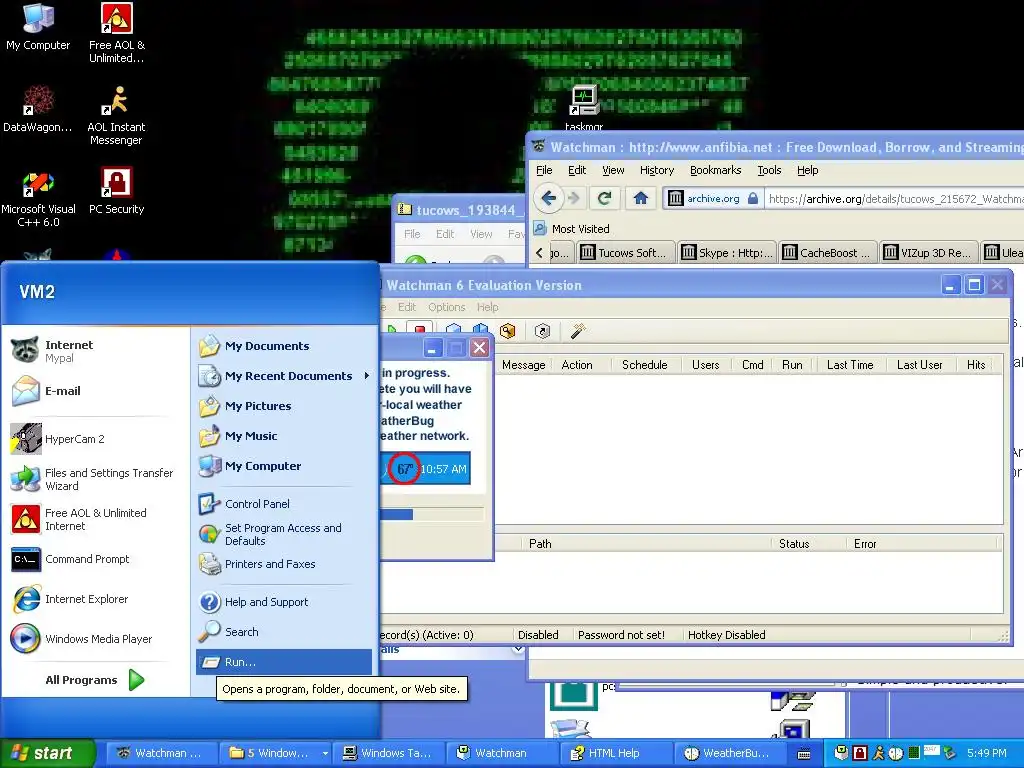1024x768 pixels.
Task: Switch to Windows Ta... taskbar button
Action: [389, 753]
